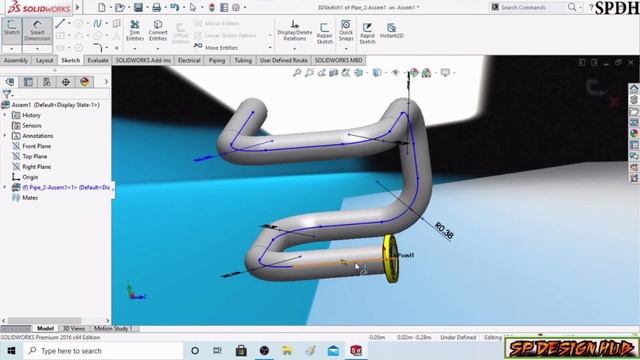Click the Convert Entities tool
640x360 pixels.
[158, 30]
